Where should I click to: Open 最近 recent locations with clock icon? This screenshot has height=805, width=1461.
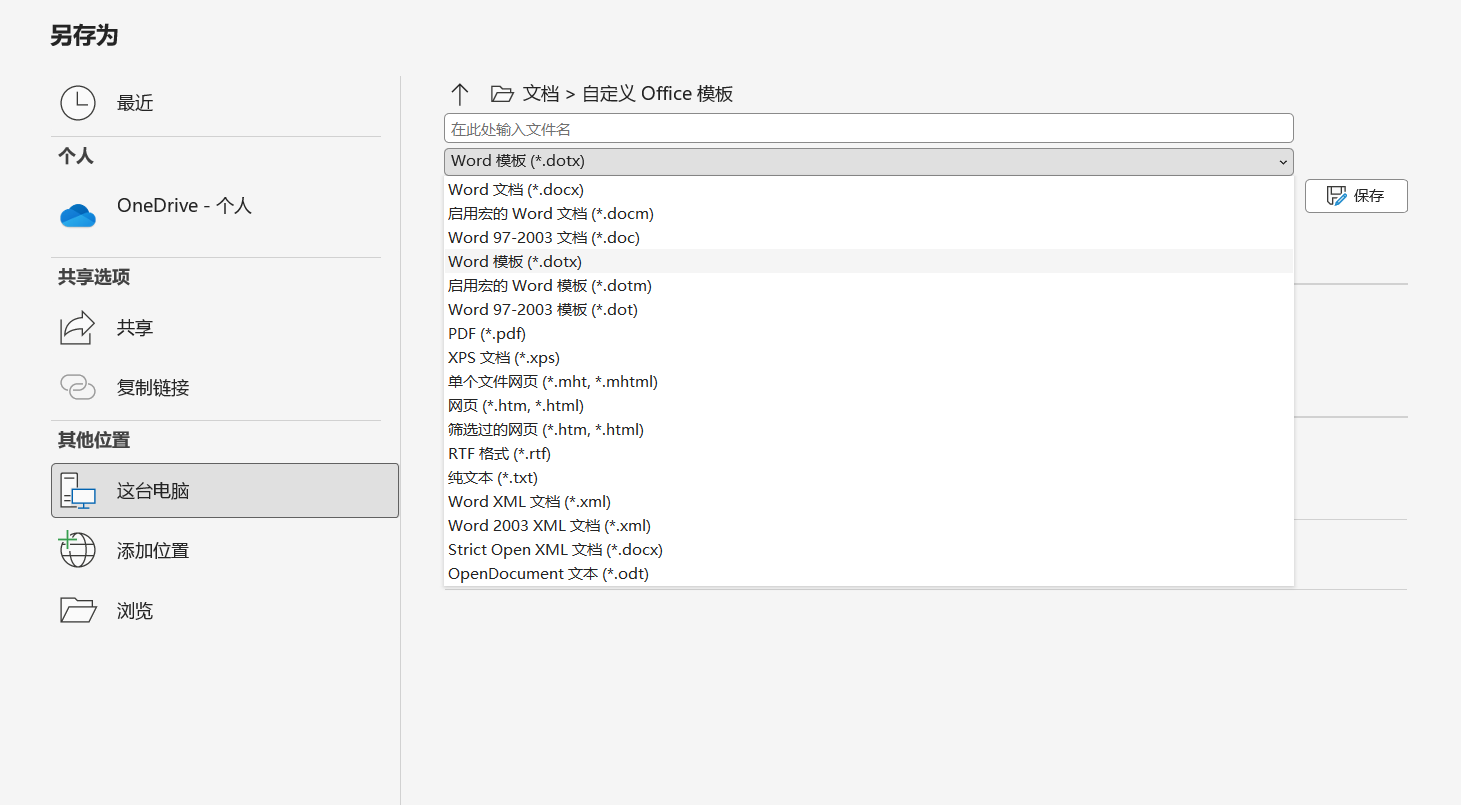pos(135,103)
